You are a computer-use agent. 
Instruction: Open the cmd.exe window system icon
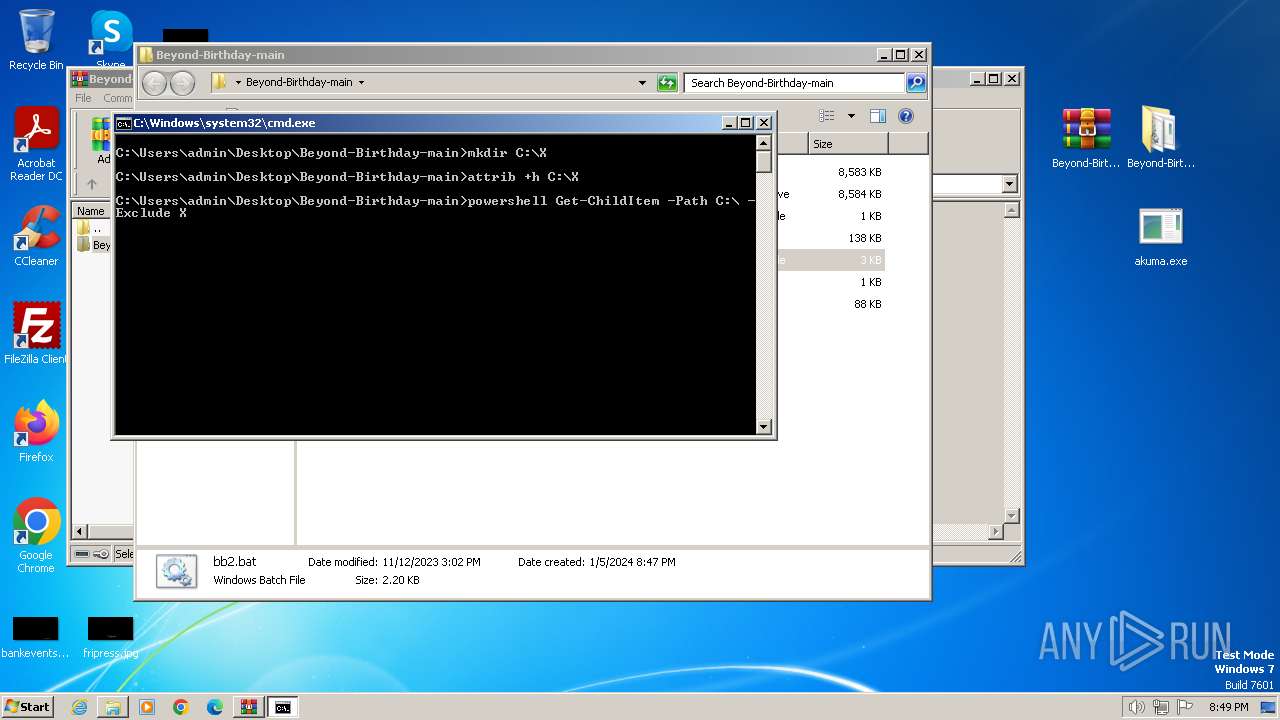[124, 123]
